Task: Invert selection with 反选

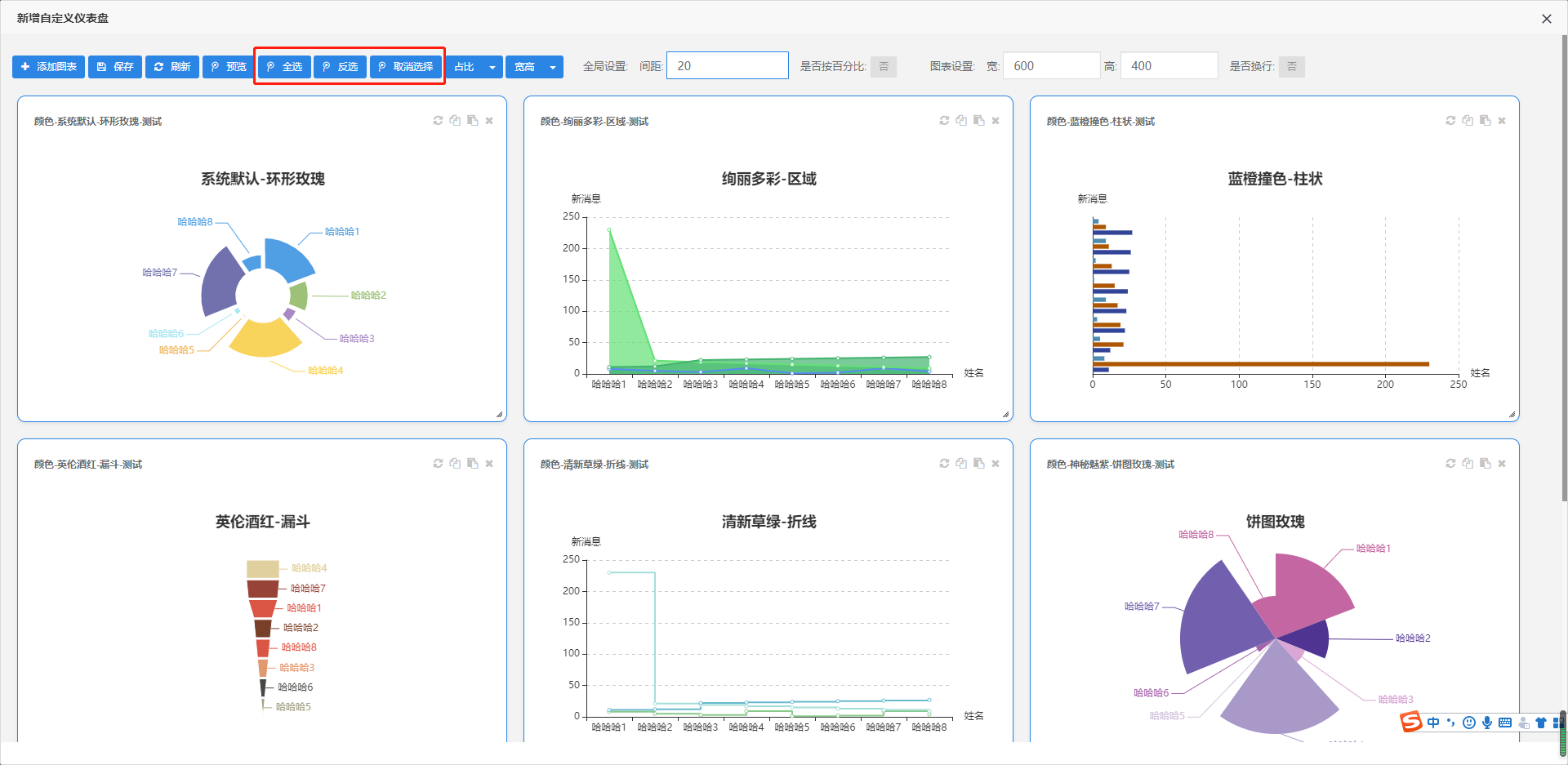Action: click(341, 67)
